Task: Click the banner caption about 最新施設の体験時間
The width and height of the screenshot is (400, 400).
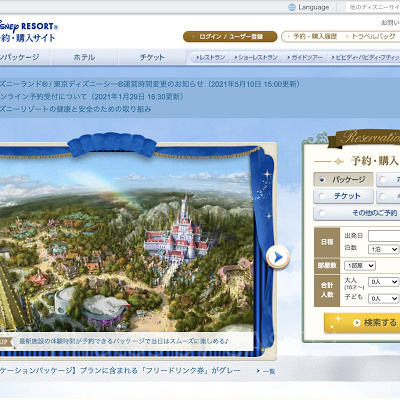Action: coord(124,341)
